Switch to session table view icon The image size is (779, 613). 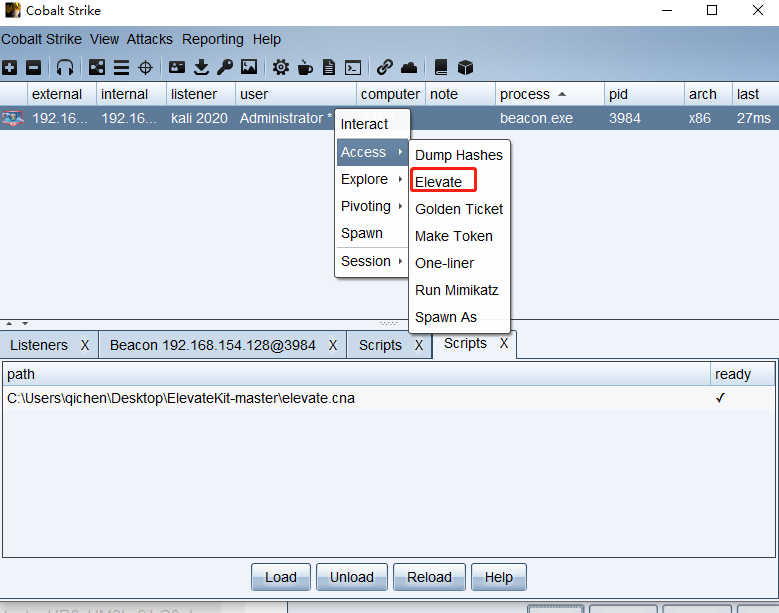121,67
